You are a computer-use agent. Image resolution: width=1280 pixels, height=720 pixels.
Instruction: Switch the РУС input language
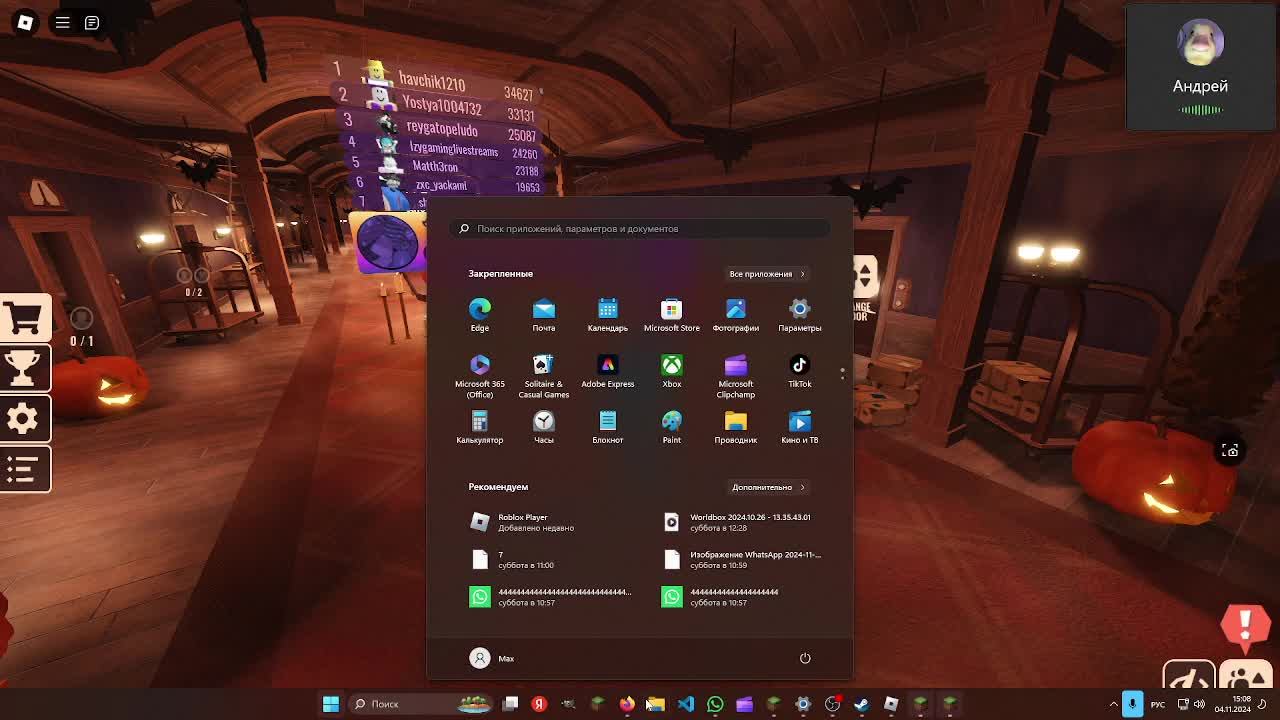[x=1158, y=704]
